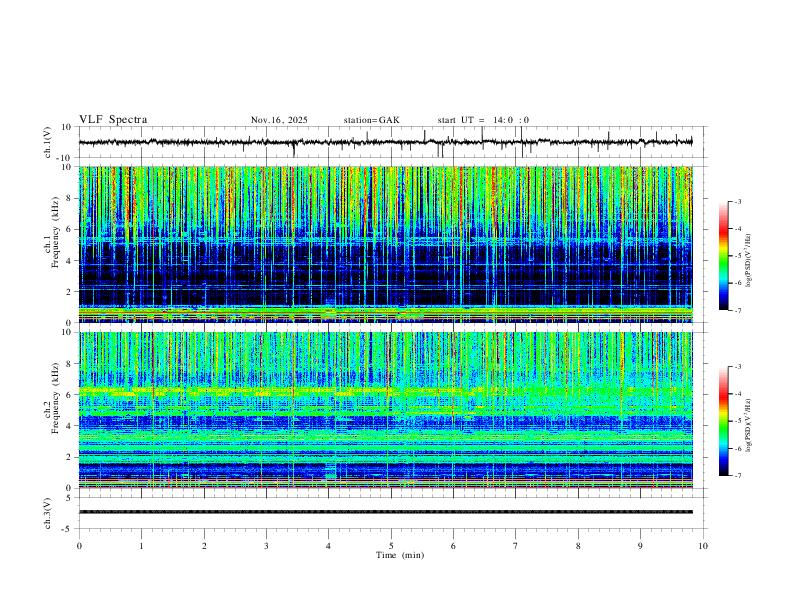Click the ch.3 black voltage trace
The width and height of the screenshot is (792, 612).
tap(385, 512)
